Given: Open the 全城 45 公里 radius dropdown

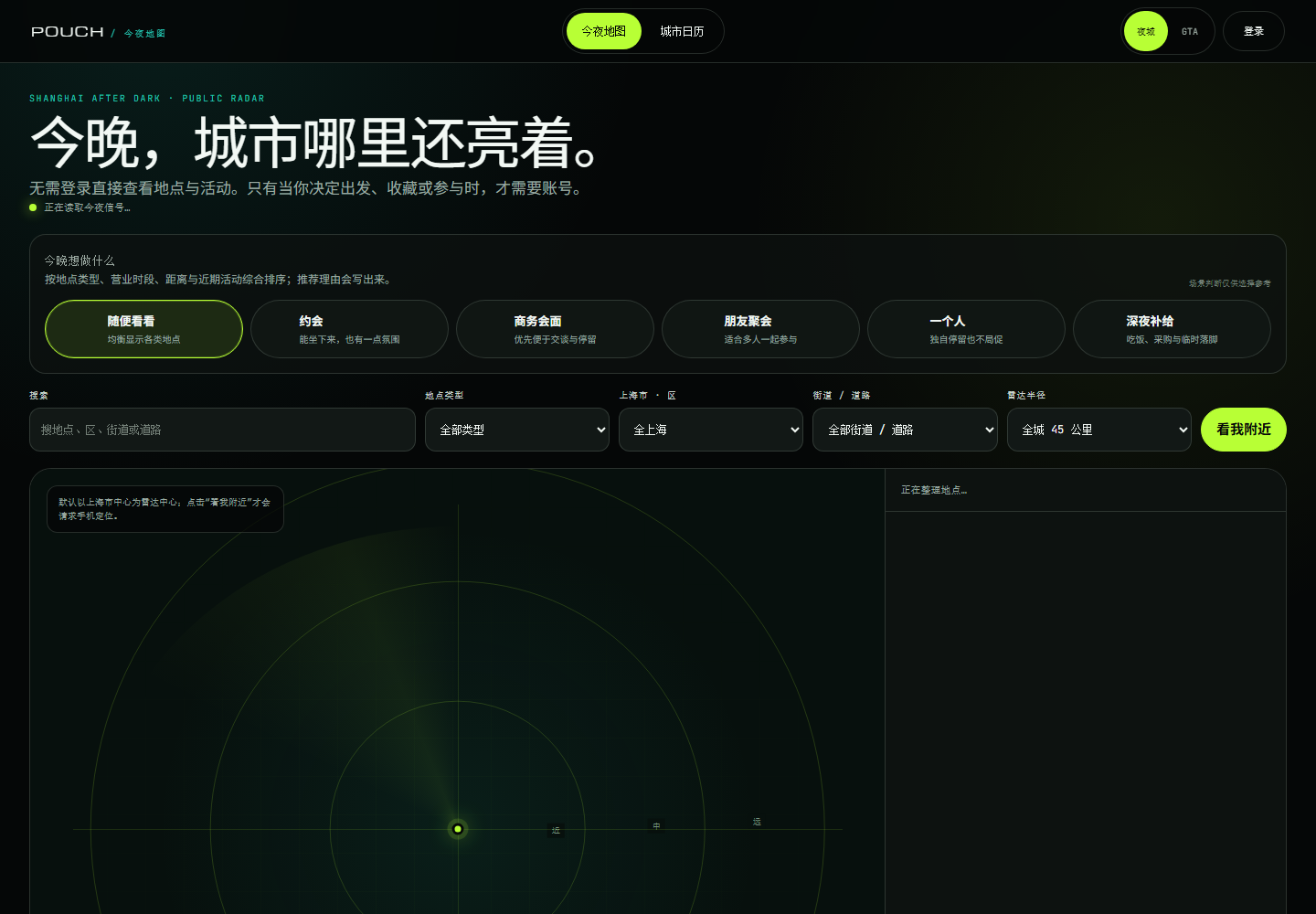Looking at the screenshot, I should point(1099,430).
